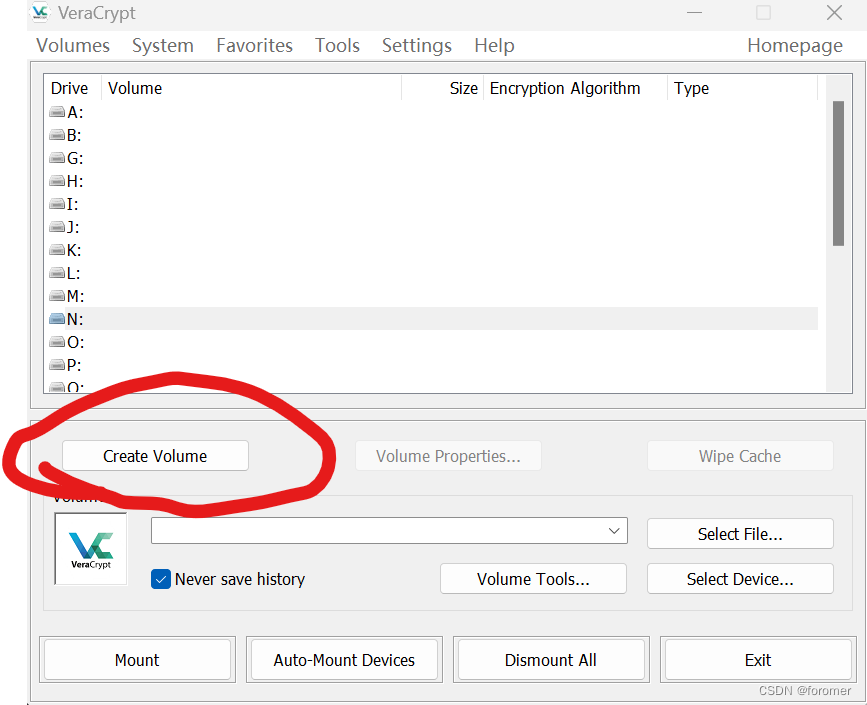Viewport: 867px width, 705px height.
Task: Sort by the Size column header
Action: coord(442,88)
